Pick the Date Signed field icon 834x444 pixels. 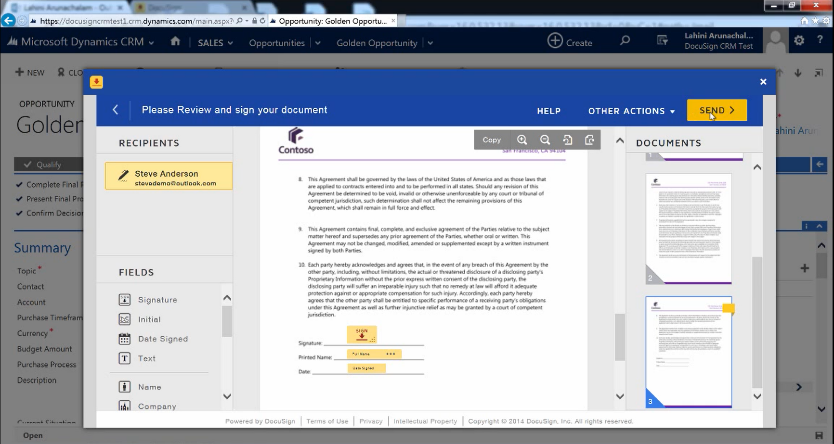point(124,339)
